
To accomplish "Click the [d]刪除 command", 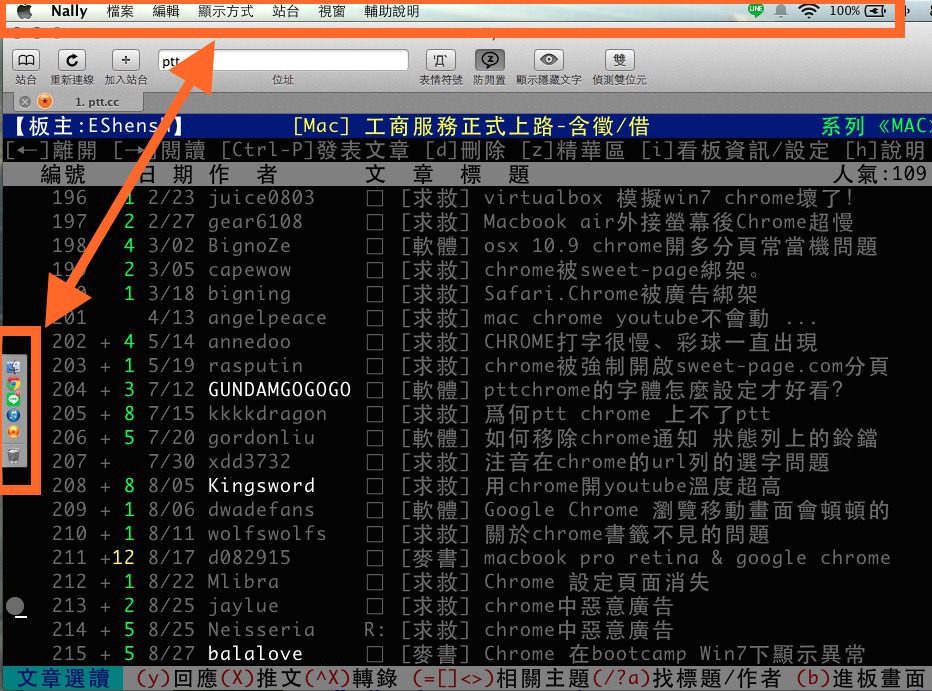I will coord(465,150).
